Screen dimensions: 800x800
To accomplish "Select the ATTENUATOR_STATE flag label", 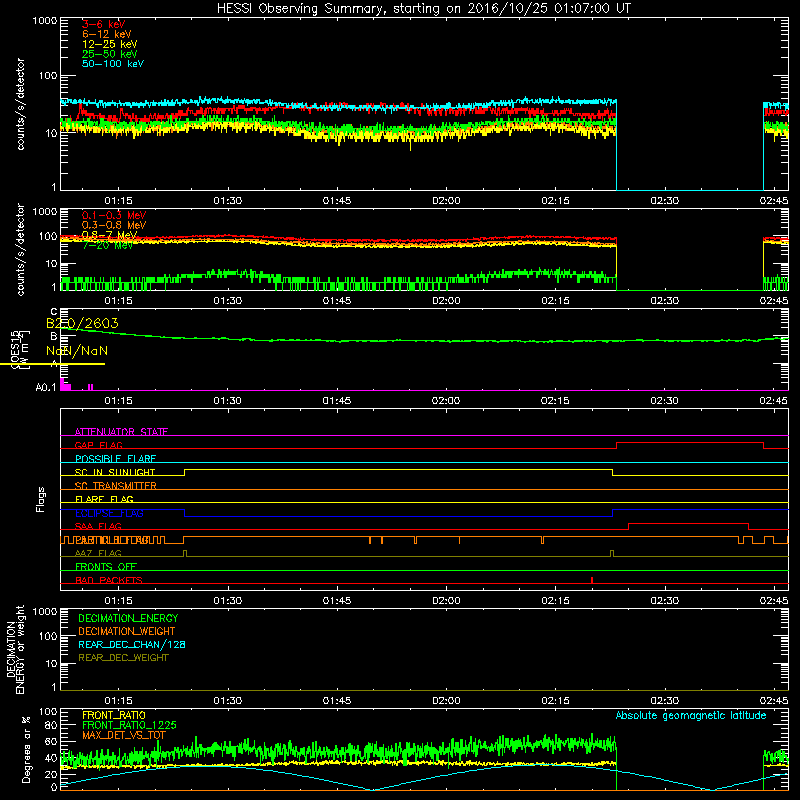I will [121, 432].
